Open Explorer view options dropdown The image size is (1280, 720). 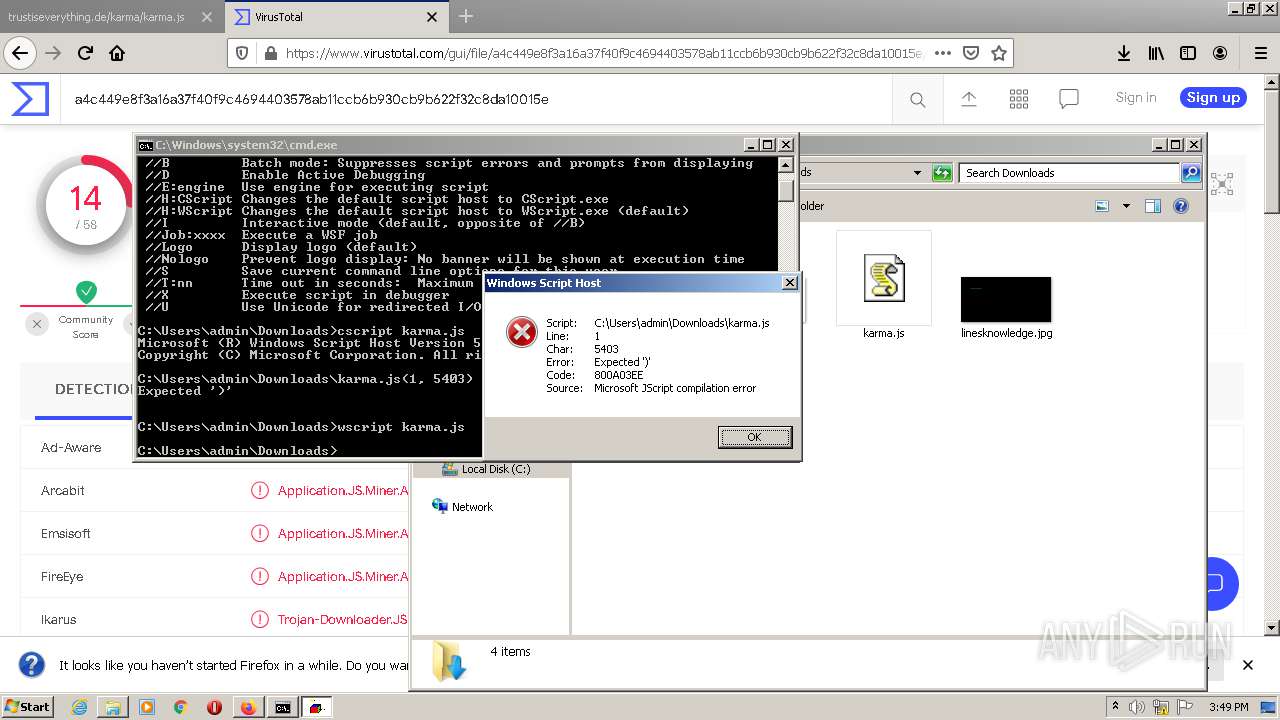tap(1126, 206)
